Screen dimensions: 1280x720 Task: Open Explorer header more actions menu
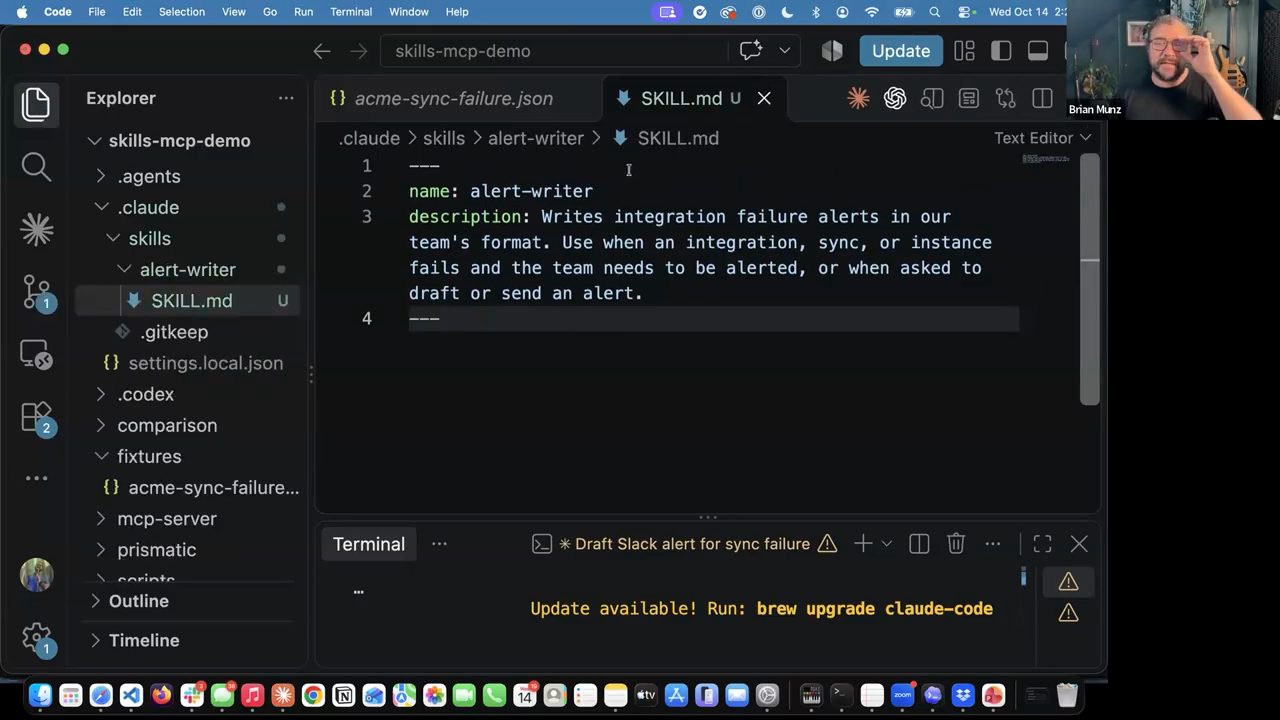pos(286,98)
